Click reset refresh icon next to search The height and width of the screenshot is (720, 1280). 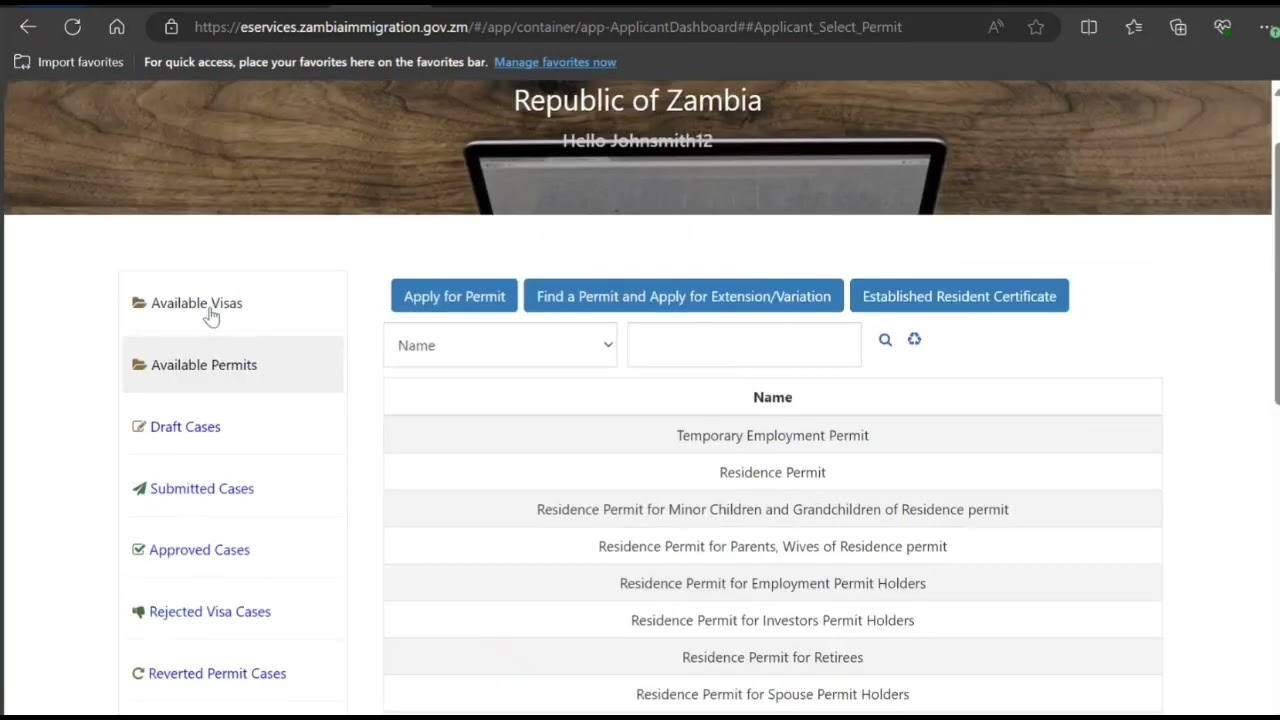point(914,340)
